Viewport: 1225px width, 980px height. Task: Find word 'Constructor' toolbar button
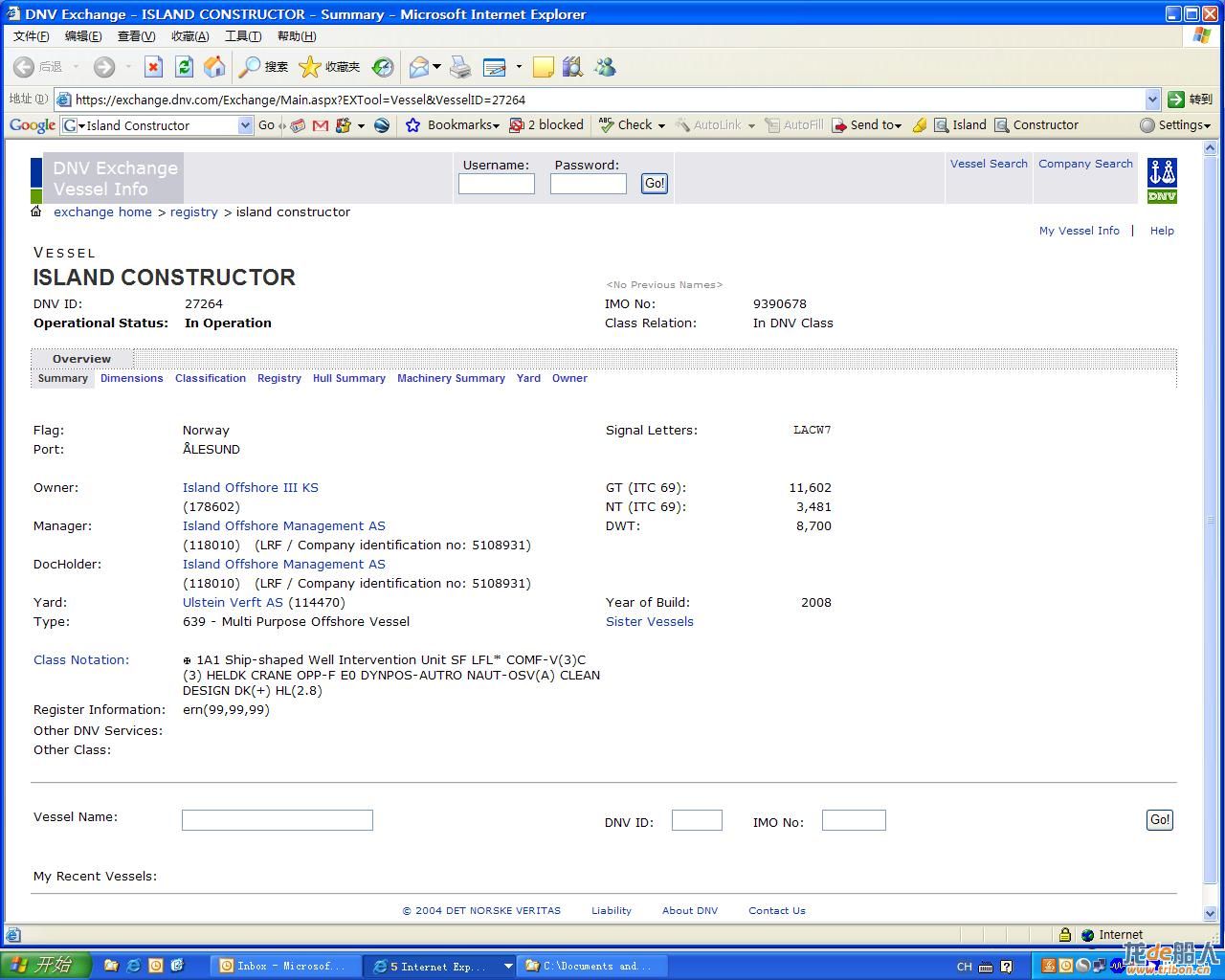click(1036, 125)
